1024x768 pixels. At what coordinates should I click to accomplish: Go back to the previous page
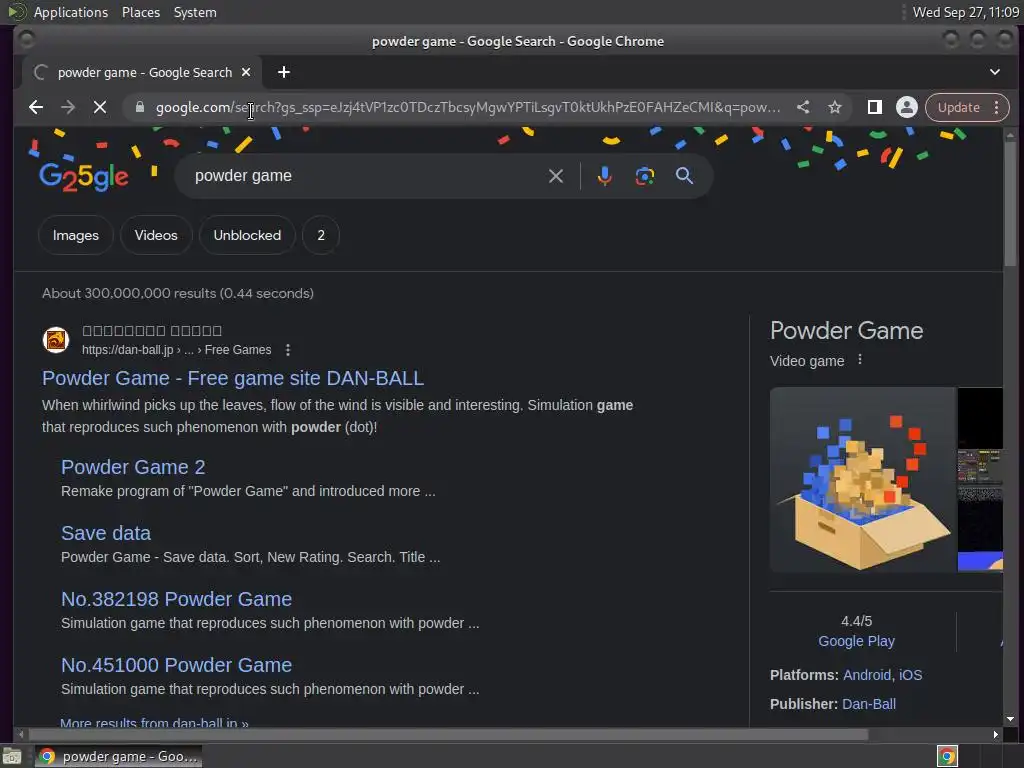tap(36, 107)
